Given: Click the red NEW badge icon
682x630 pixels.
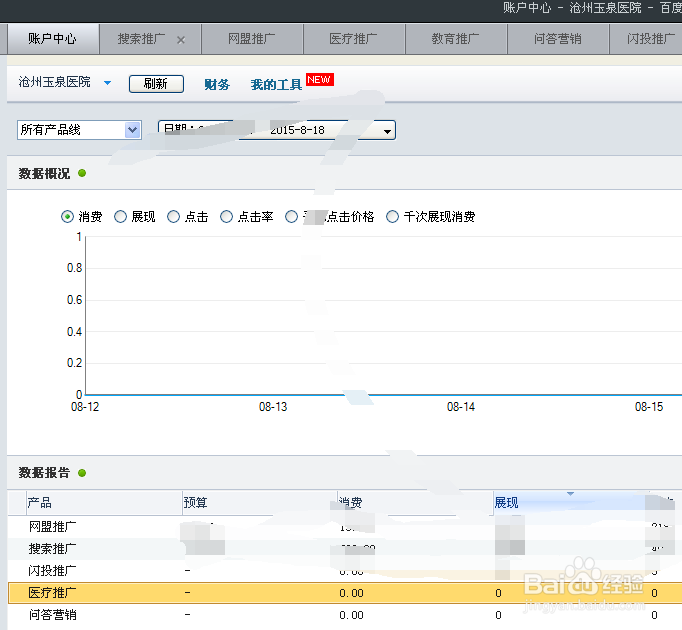Looking at the screenshot, I should click(320, 80).
